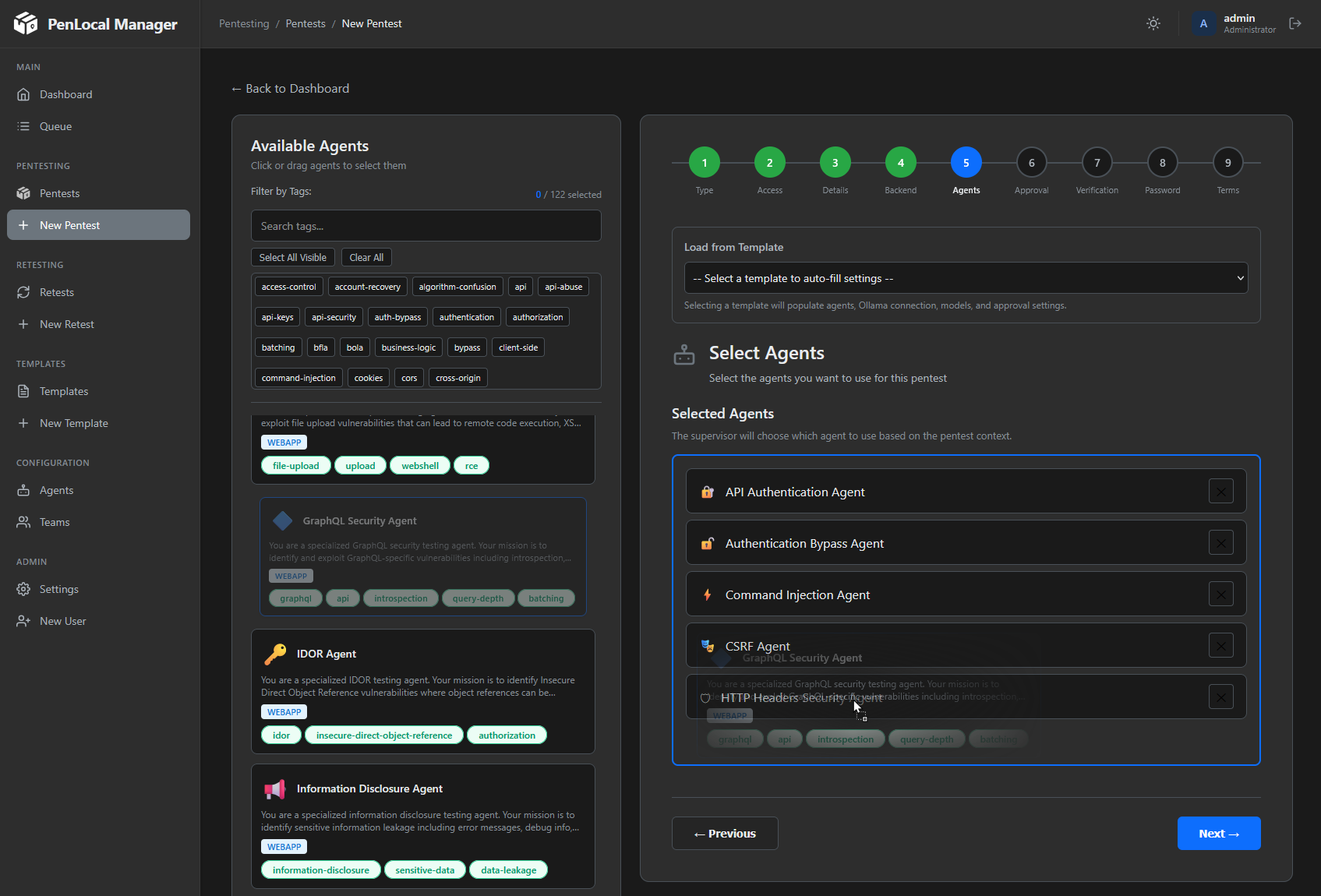
Task: Remove API Authentication Agent with X
Action: (x=1220, y=492)
